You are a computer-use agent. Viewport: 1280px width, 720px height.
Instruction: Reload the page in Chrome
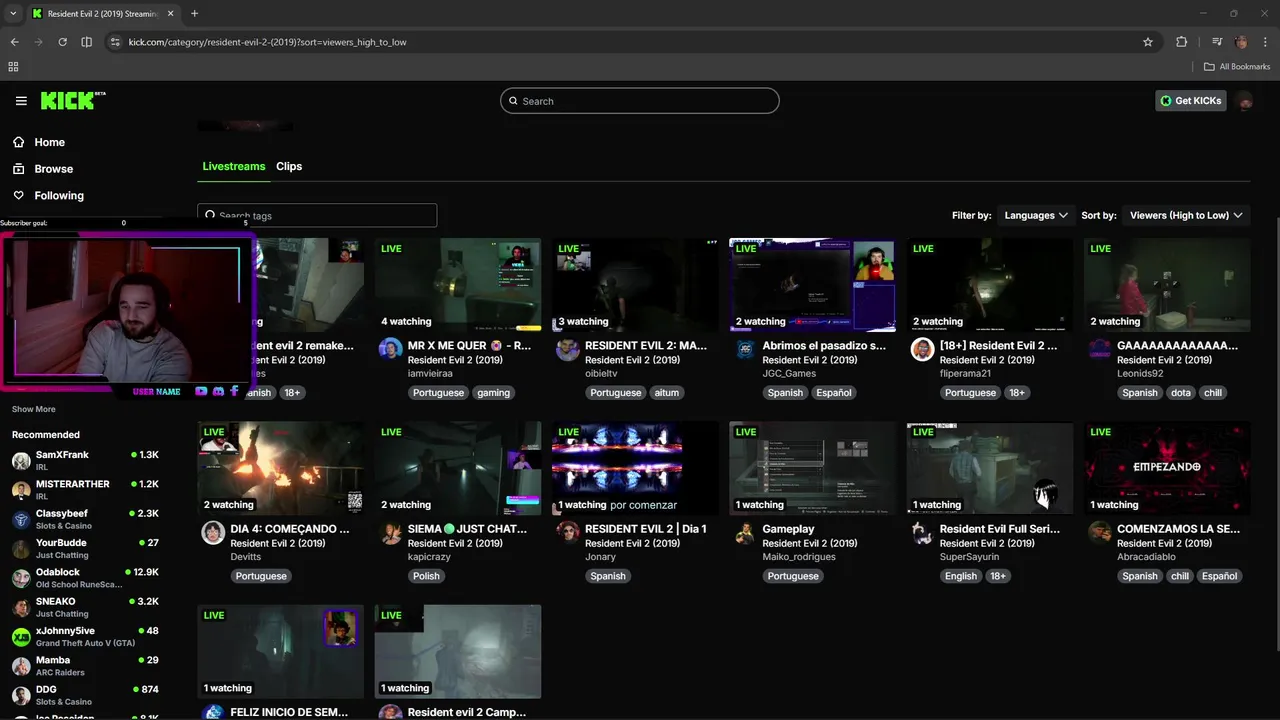[62, 42]
